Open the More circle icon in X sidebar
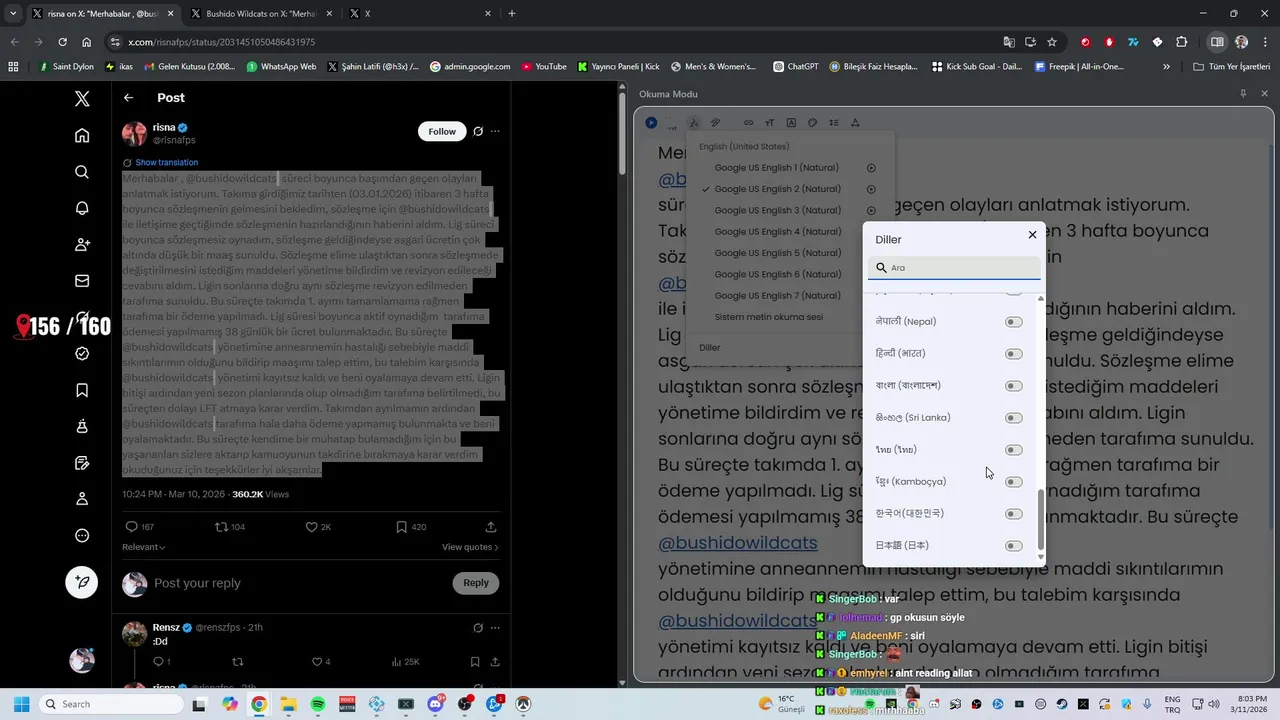 (x=82, y=535)
